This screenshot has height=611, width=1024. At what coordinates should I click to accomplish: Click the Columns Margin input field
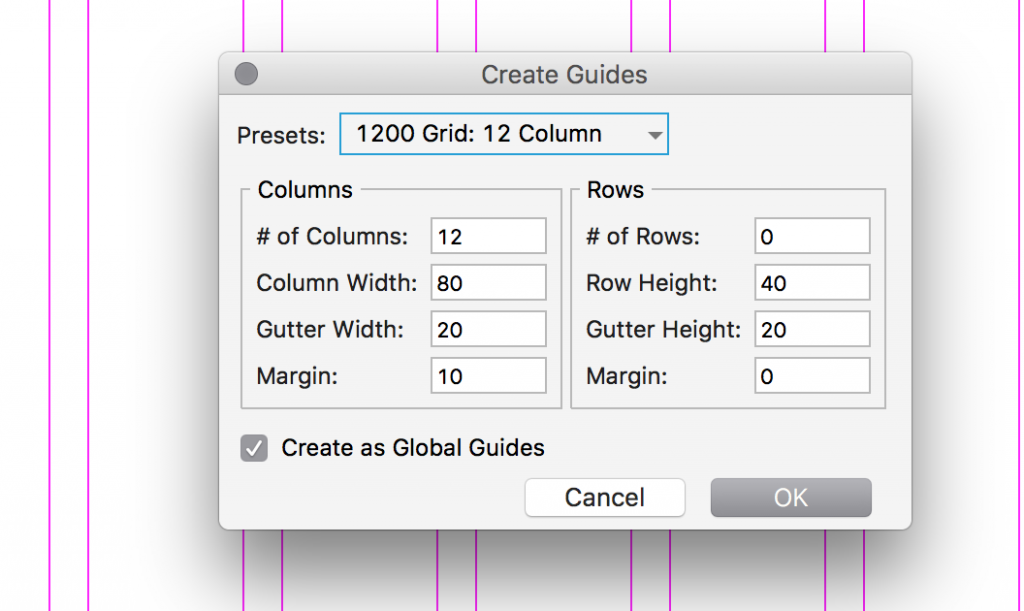point(489,376)
